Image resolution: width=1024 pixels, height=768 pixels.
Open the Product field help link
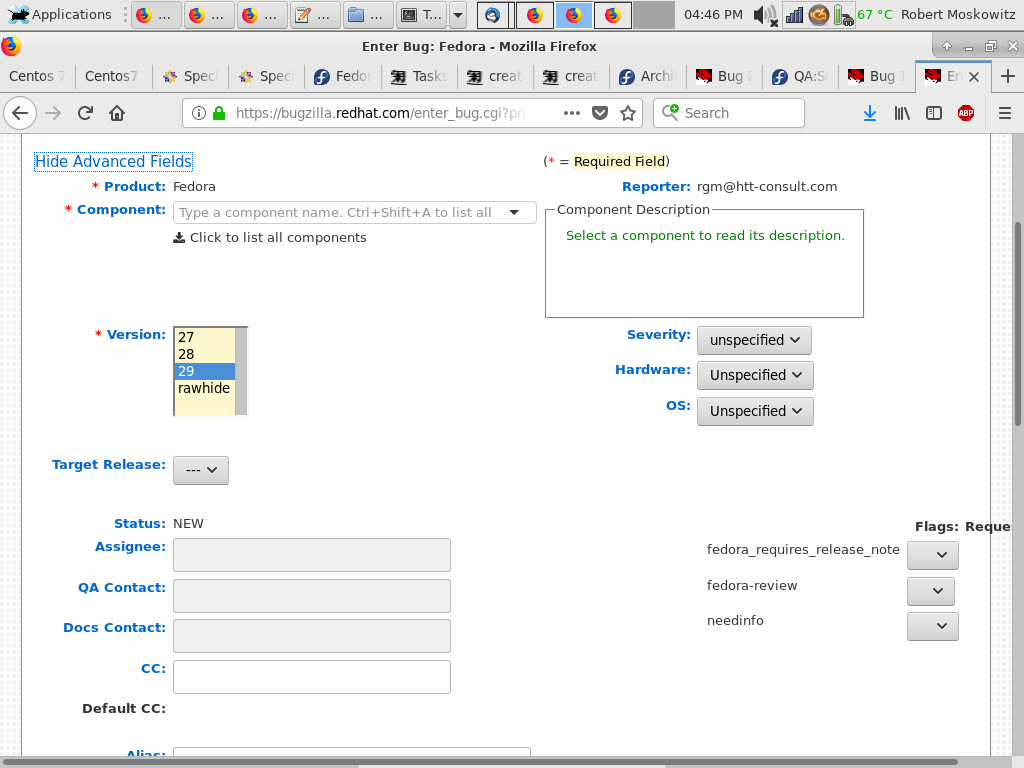click(x=135, y=187)
